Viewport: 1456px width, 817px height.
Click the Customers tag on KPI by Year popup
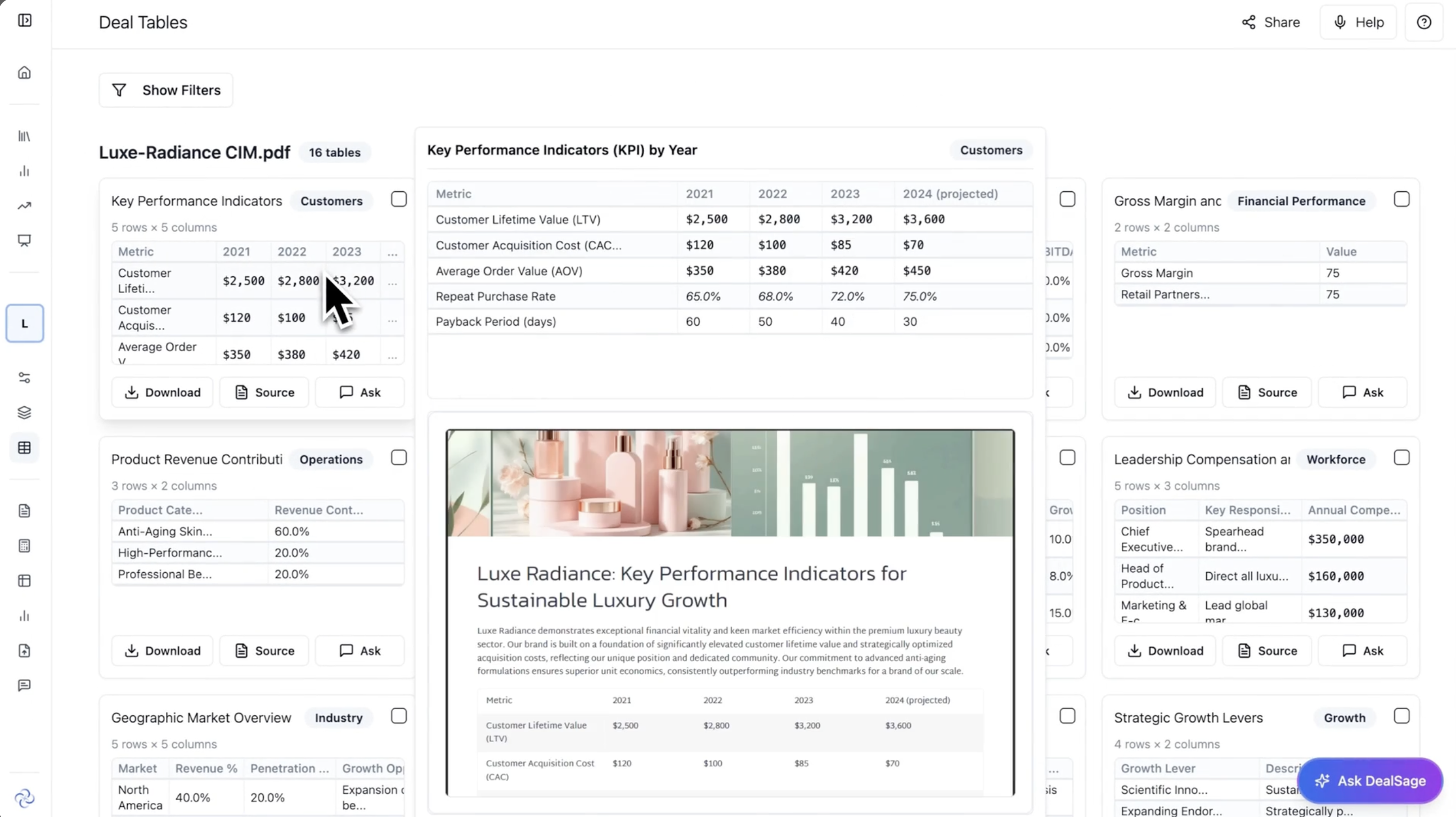pos(991,150)
